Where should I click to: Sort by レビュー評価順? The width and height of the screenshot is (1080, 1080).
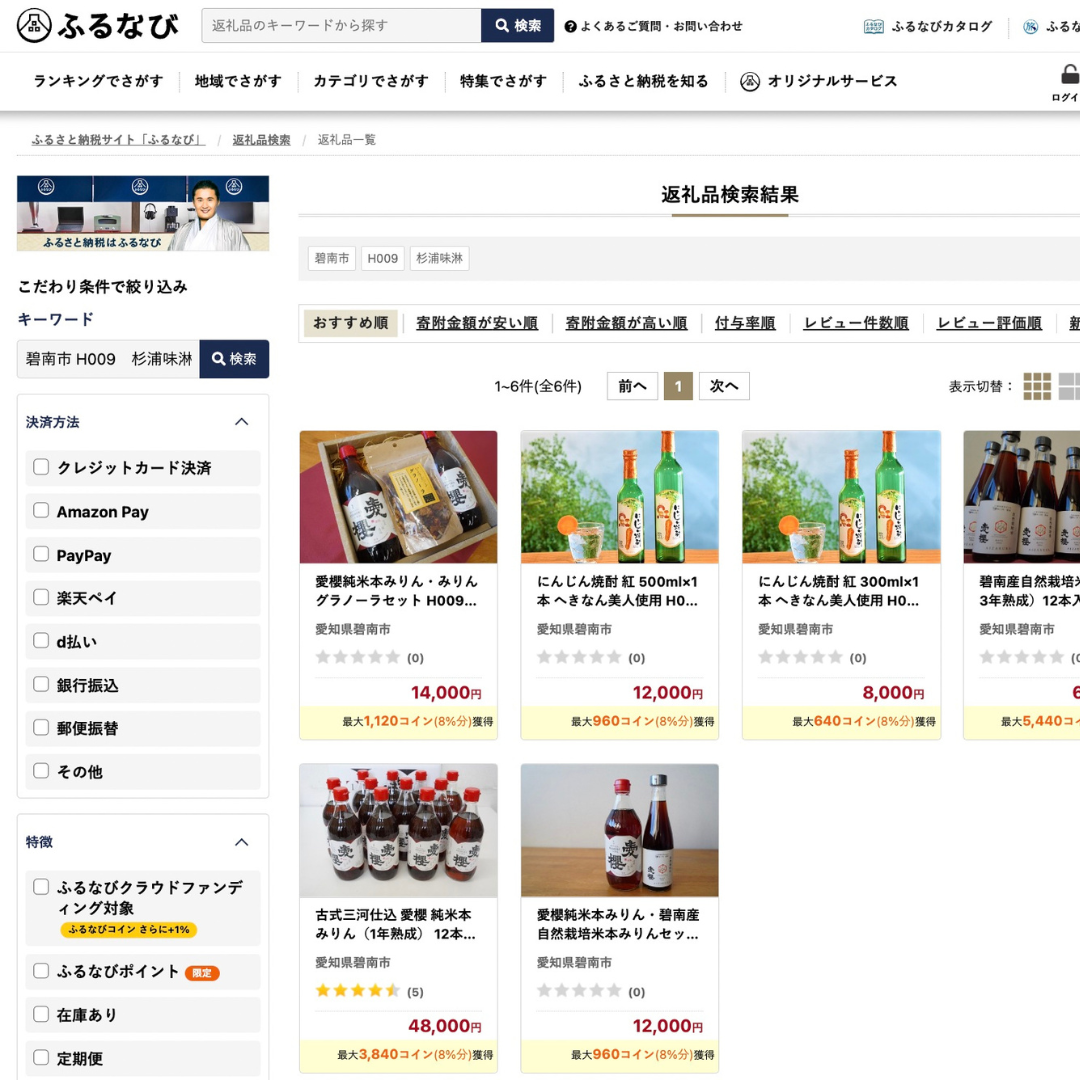click(x=989, y=323)
